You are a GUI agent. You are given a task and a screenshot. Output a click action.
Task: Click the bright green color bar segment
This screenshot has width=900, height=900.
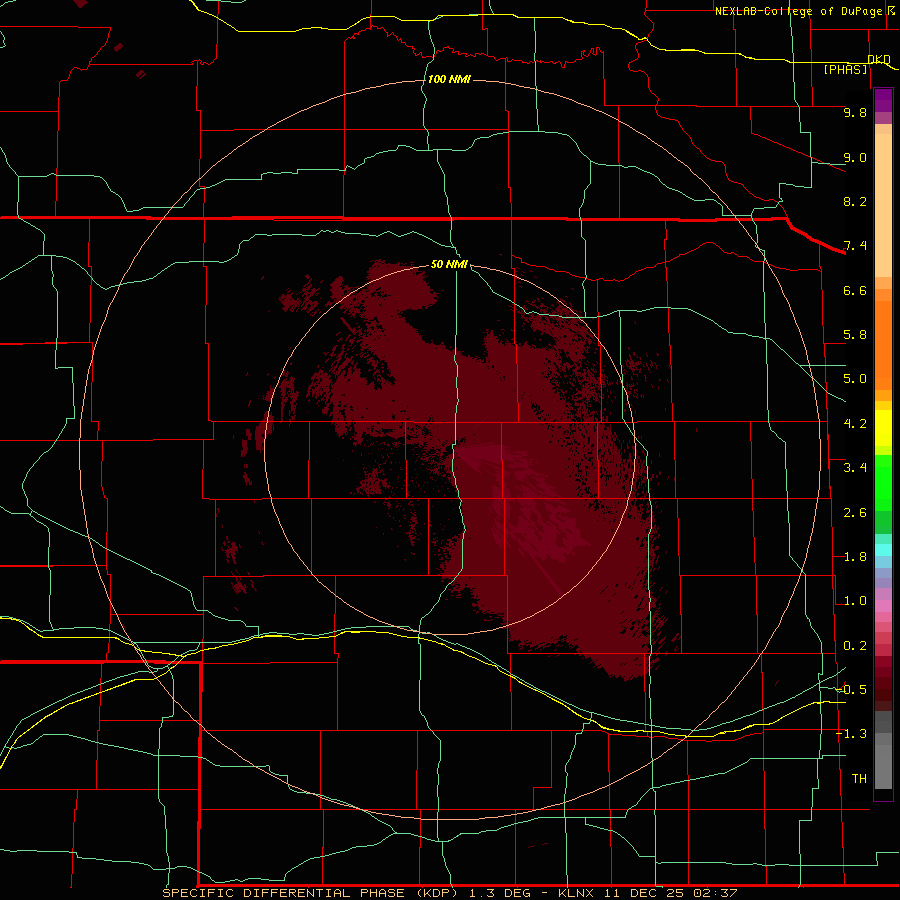(x=883, y=482)
